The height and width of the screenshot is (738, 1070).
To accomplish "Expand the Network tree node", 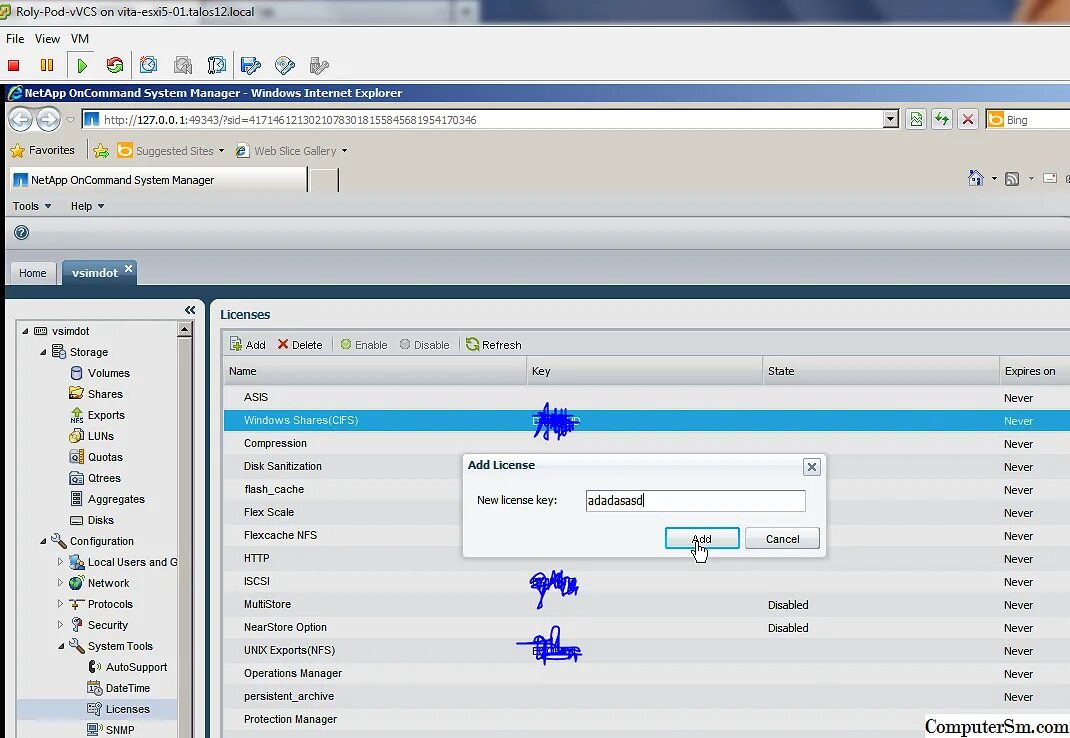I will point(60,583).
